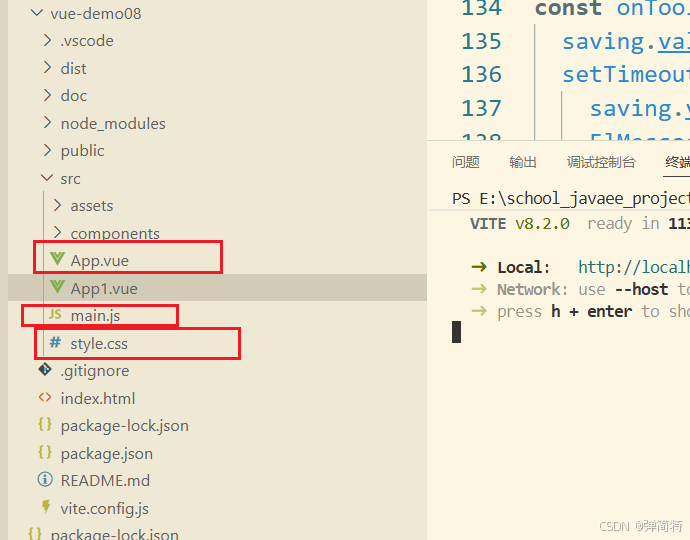
Task: Click the Vite icon beside vite.config.js
Action: point(45,507)
